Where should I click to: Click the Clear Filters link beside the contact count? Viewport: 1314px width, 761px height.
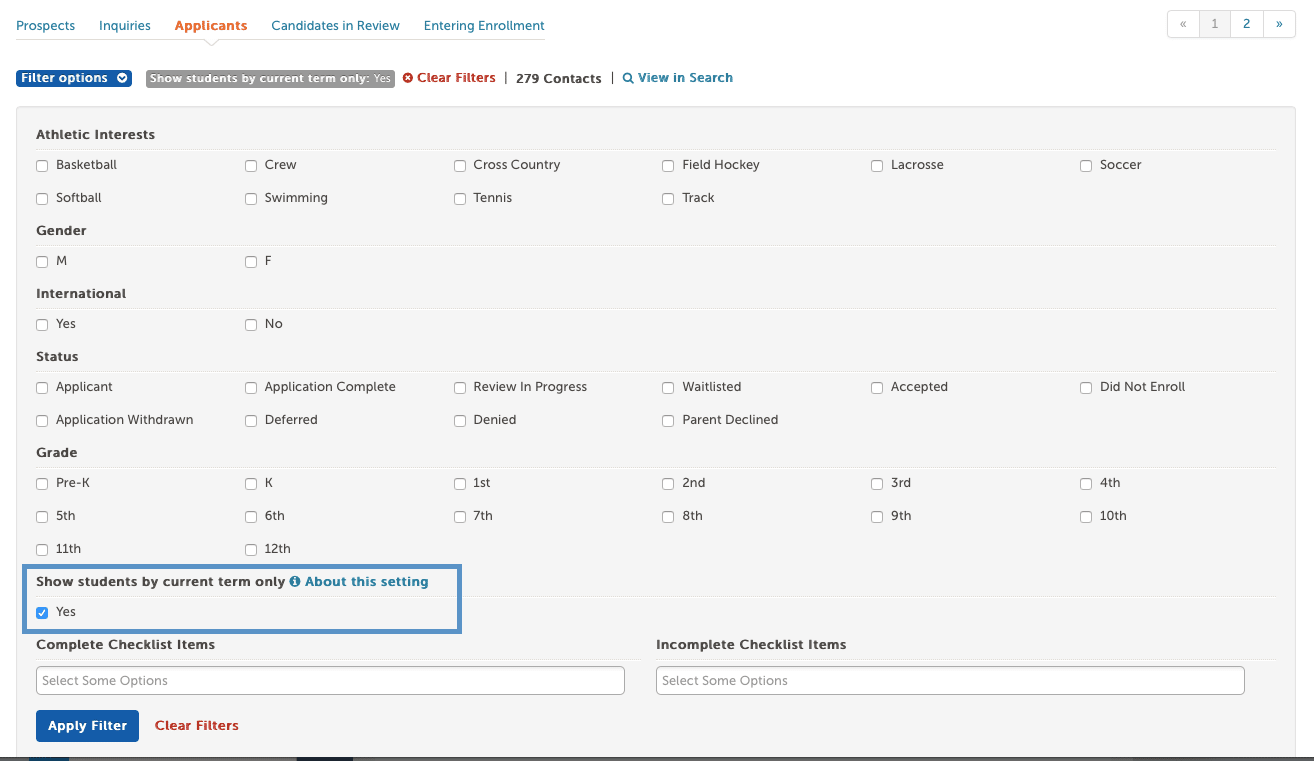point(449,78)
